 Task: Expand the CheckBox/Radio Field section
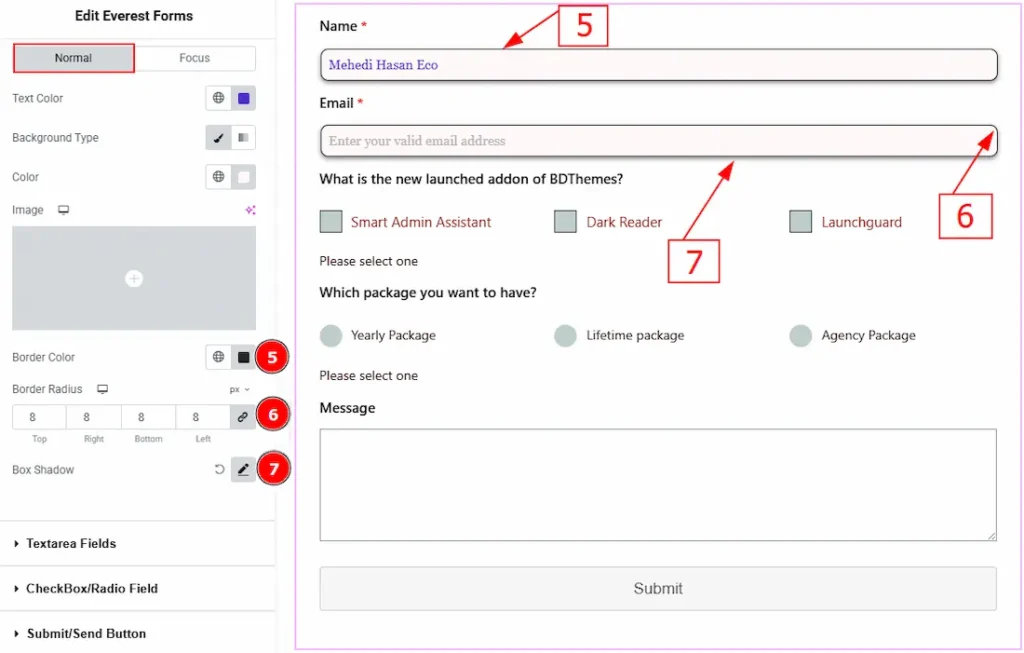coord(91,589)
